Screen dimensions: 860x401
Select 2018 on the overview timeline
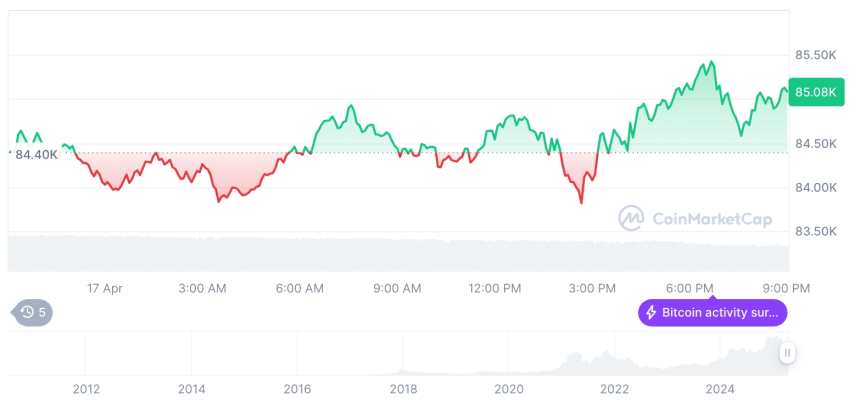(x=403, y=388)
